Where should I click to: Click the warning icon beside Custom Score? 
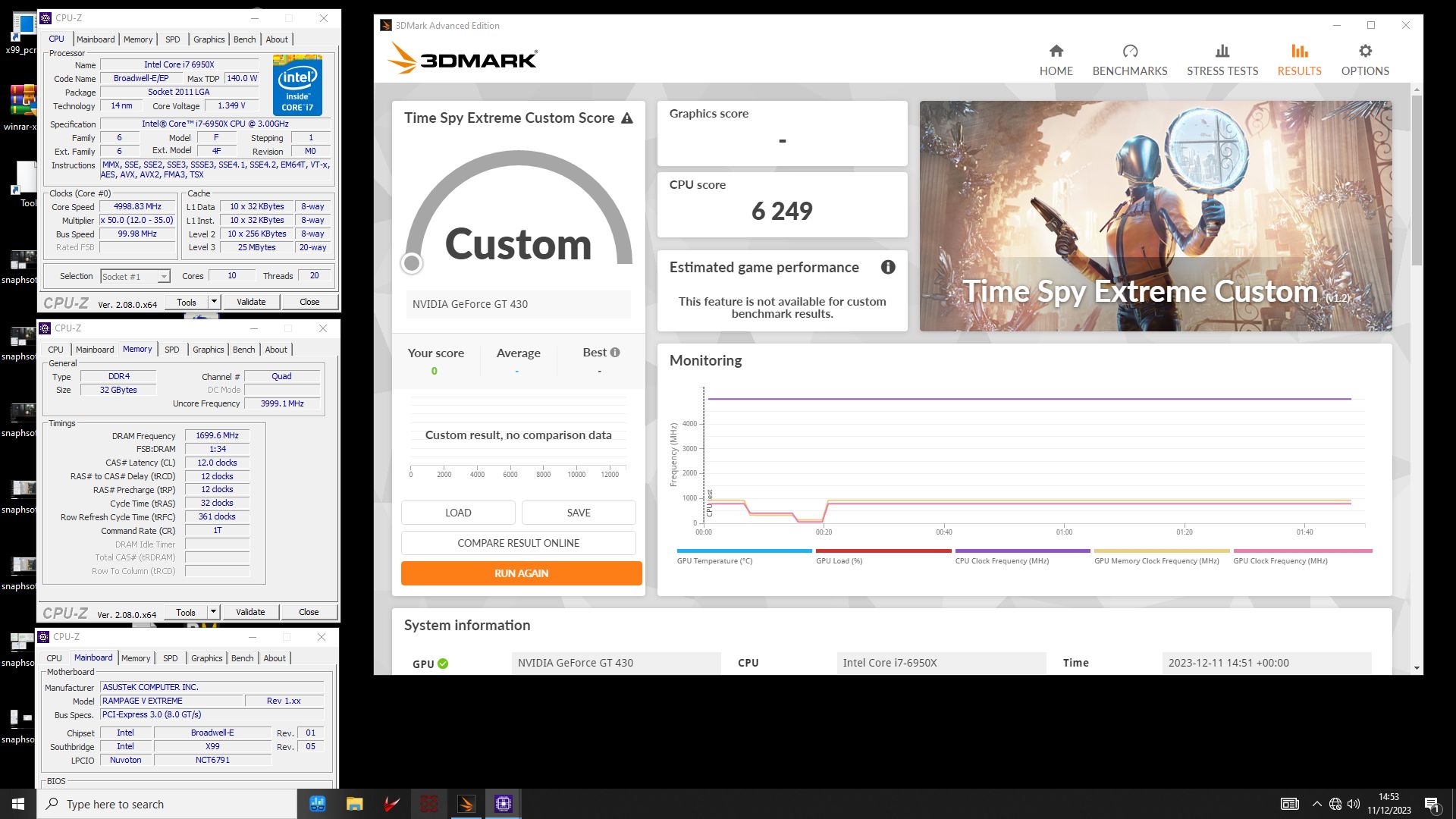pyautogui.click(x=626, y=118)
